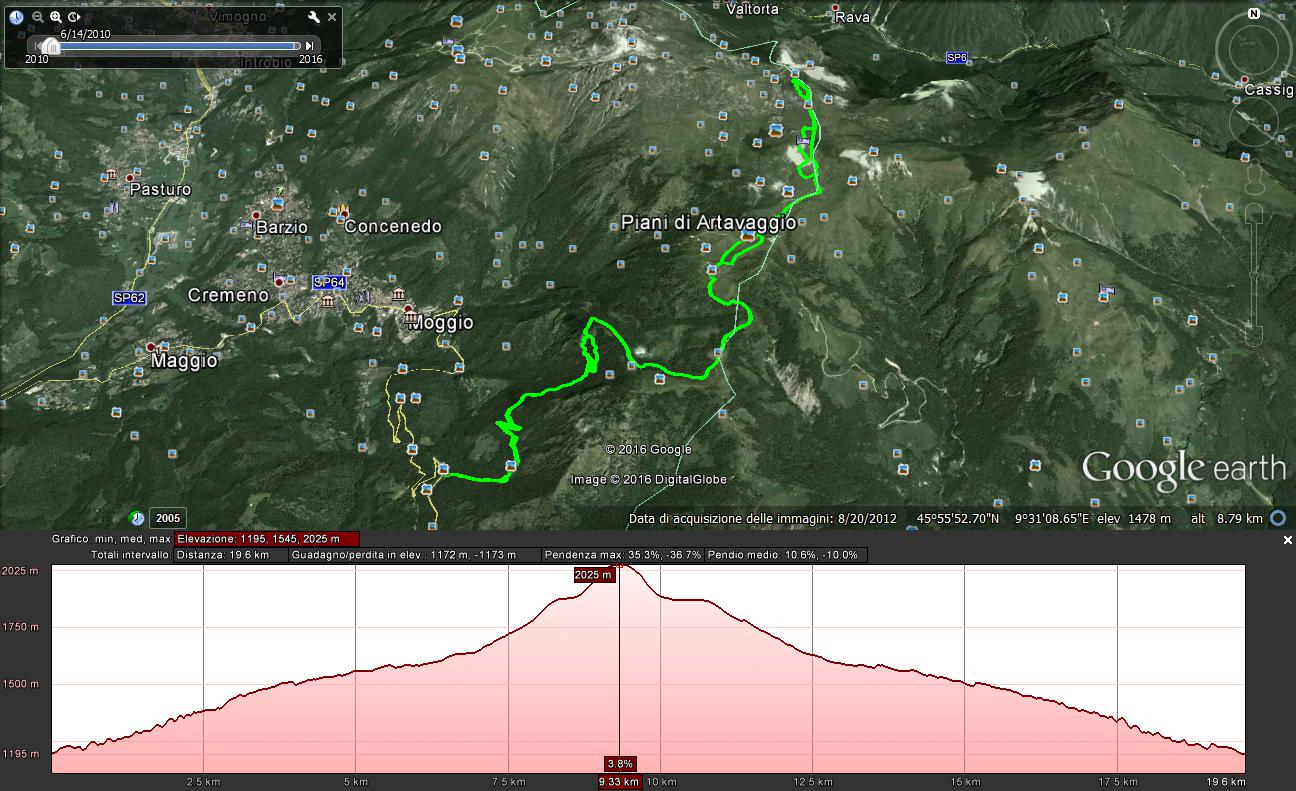This screenshot has height=791, width=1296.
Task: Click the Pasturo place label
Action: click(x=160, y=189)
